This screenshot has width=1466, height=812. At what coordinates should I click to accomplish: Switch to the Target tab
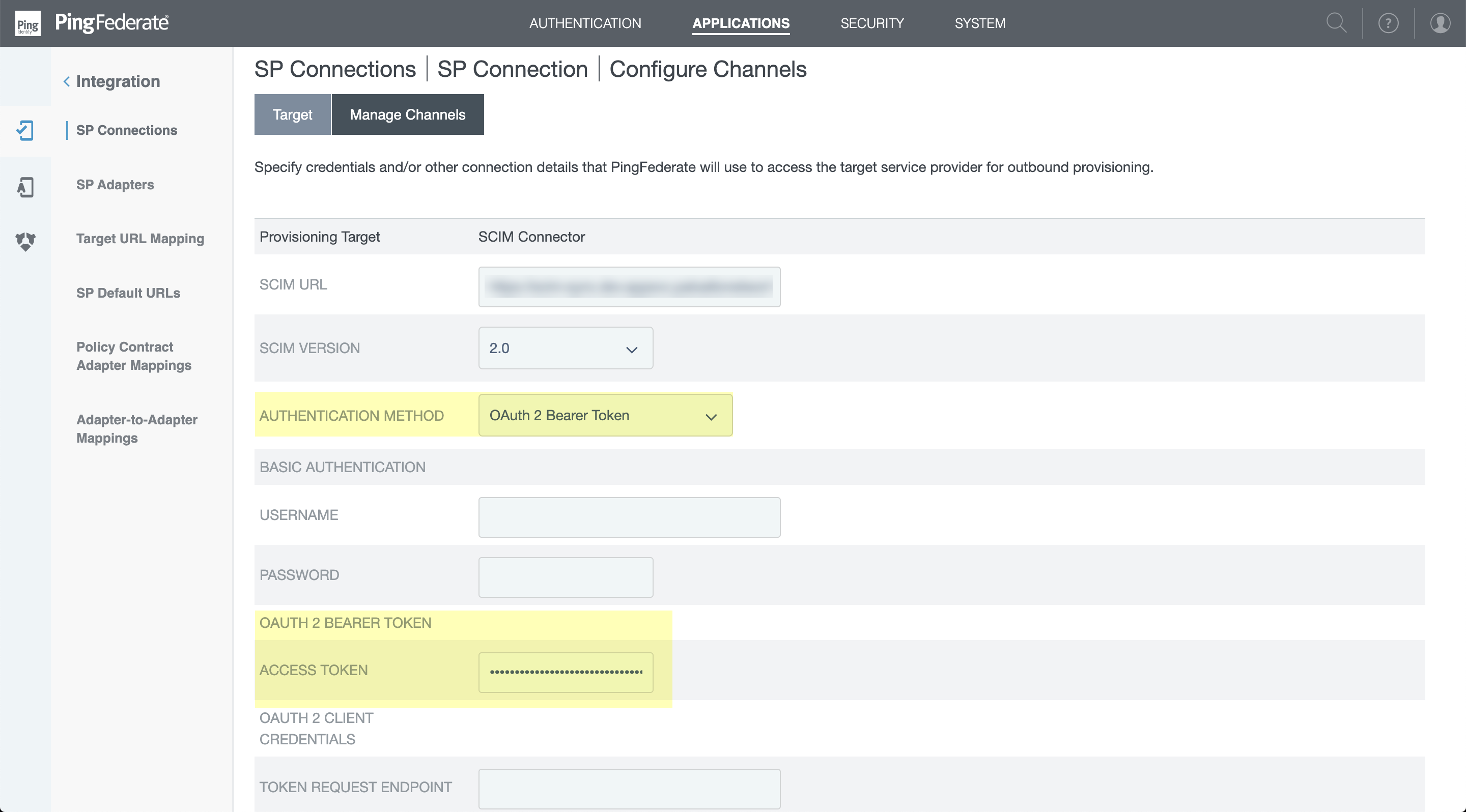click(x=292, y=115)
